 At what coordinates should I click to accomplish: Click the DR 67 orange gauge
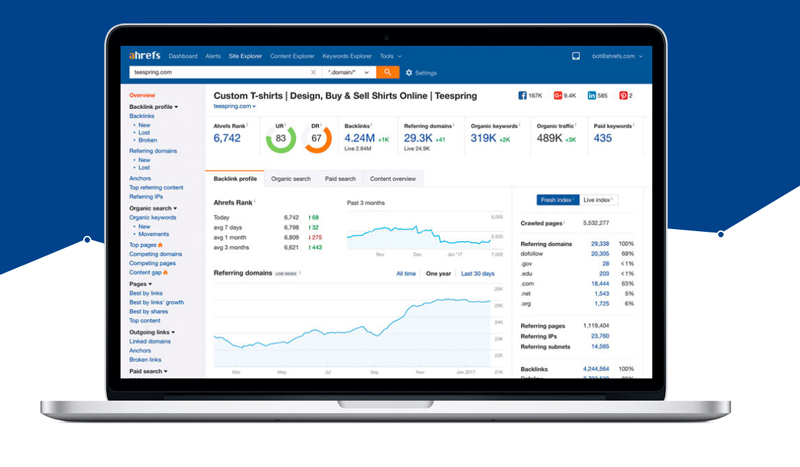click(x=317, y=138)
